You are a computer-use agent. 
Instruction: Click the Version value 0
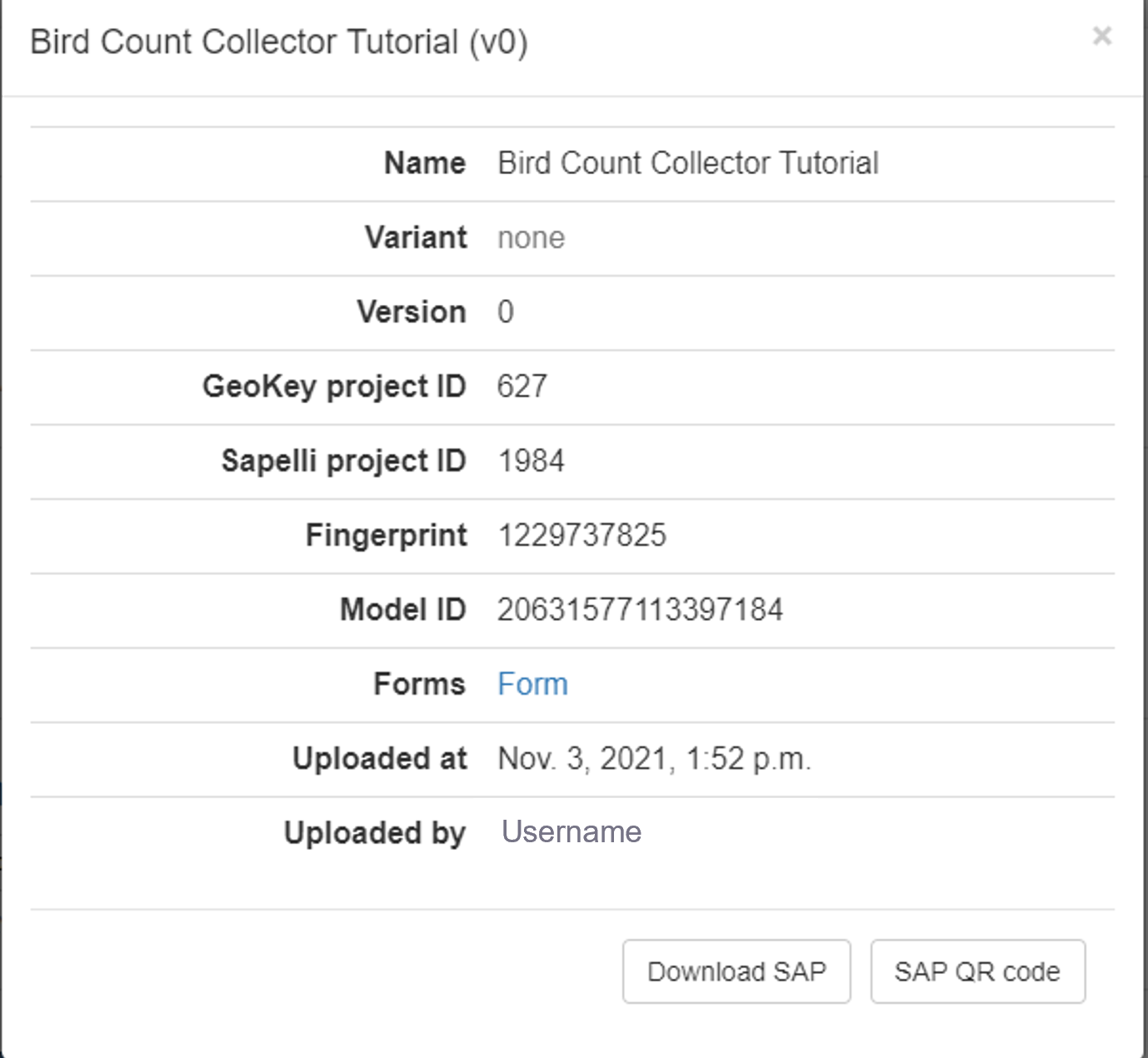(x=505, y=312)
